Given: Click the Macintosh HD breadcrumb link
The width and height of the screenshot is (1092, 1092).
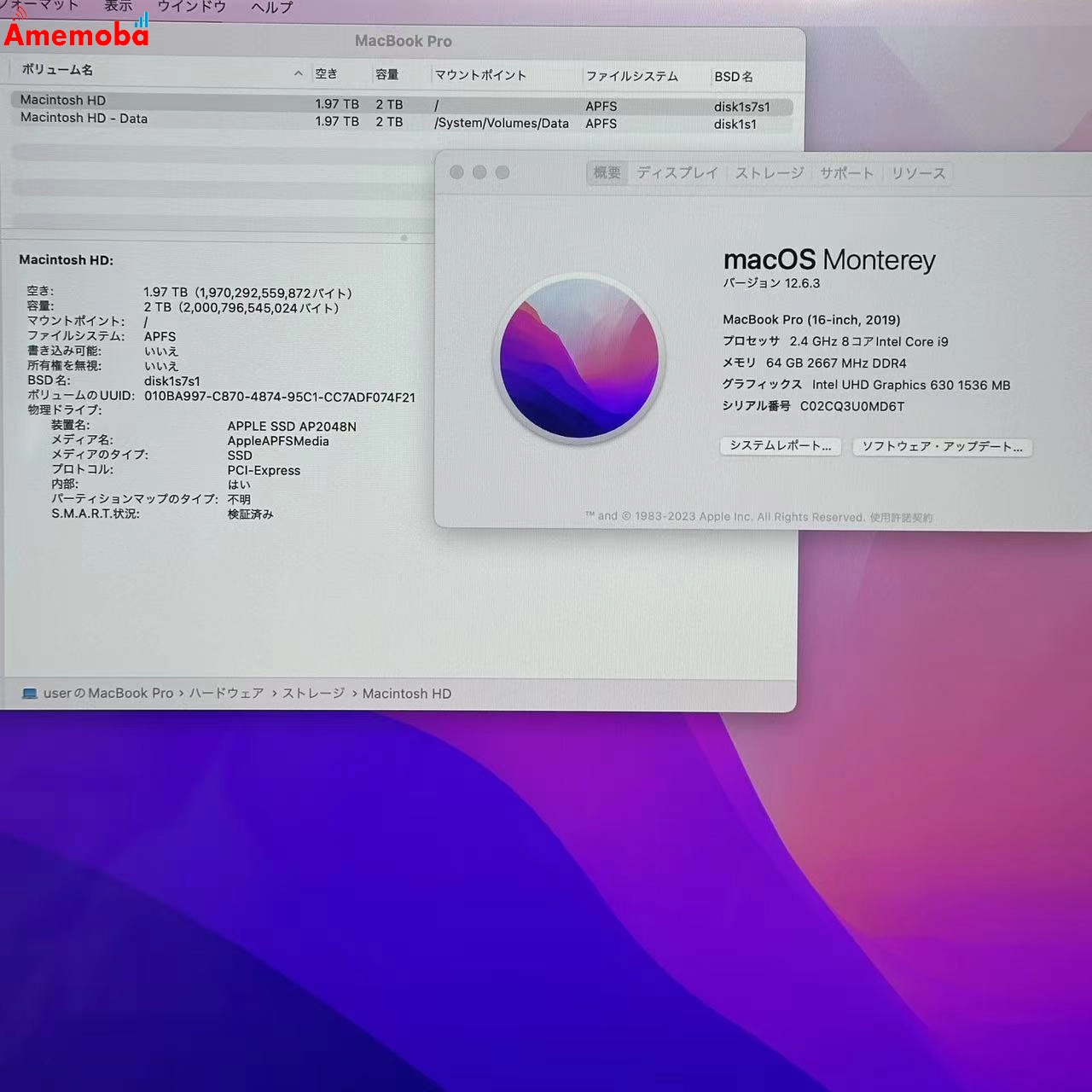Looking at the screenshot, I should tap(406, 694).
